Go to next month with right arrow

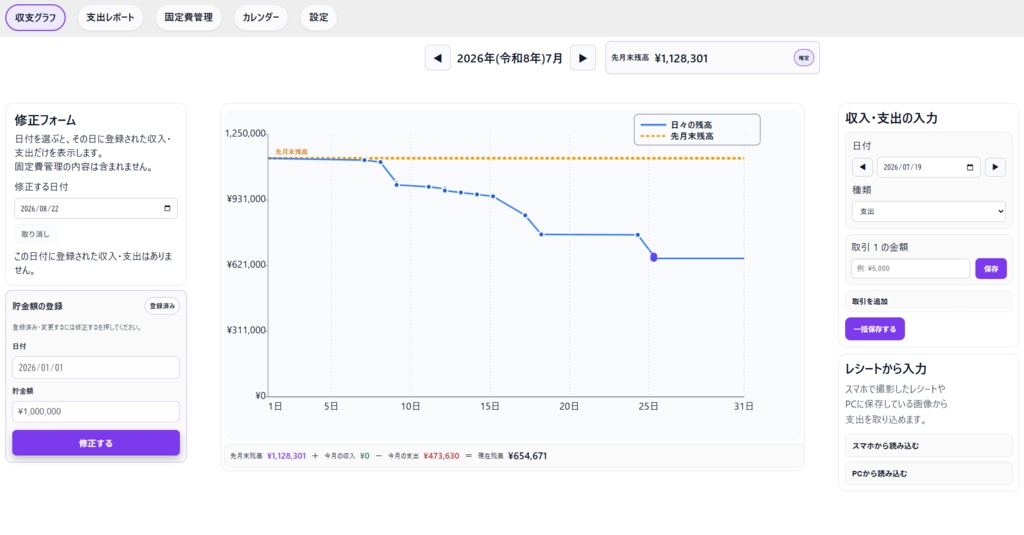click(x=583, y=58)
